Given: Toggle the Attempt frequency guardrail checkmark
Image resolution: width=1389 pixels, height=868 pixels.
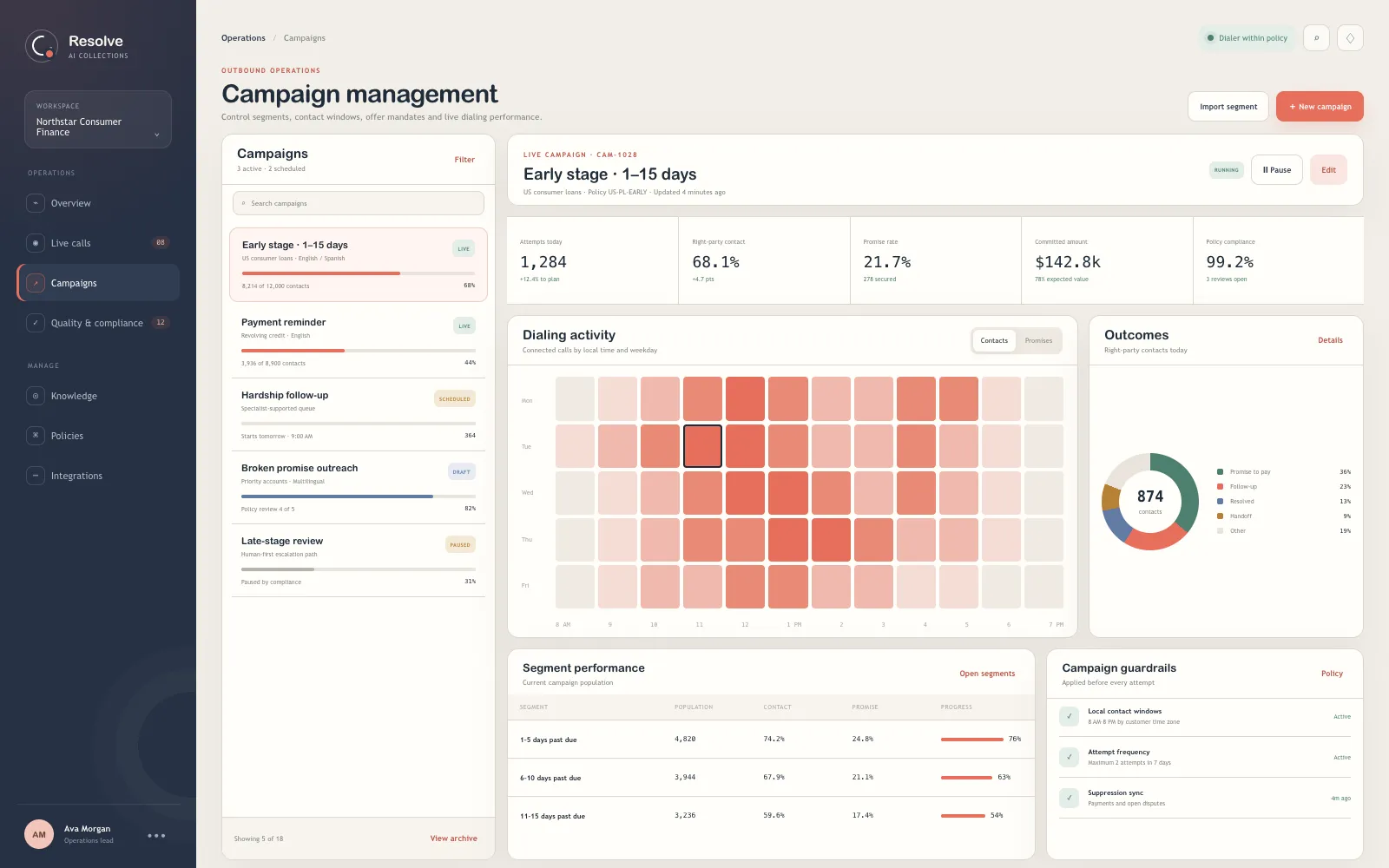Looking at the screenshot, I should coord(1070,757).
